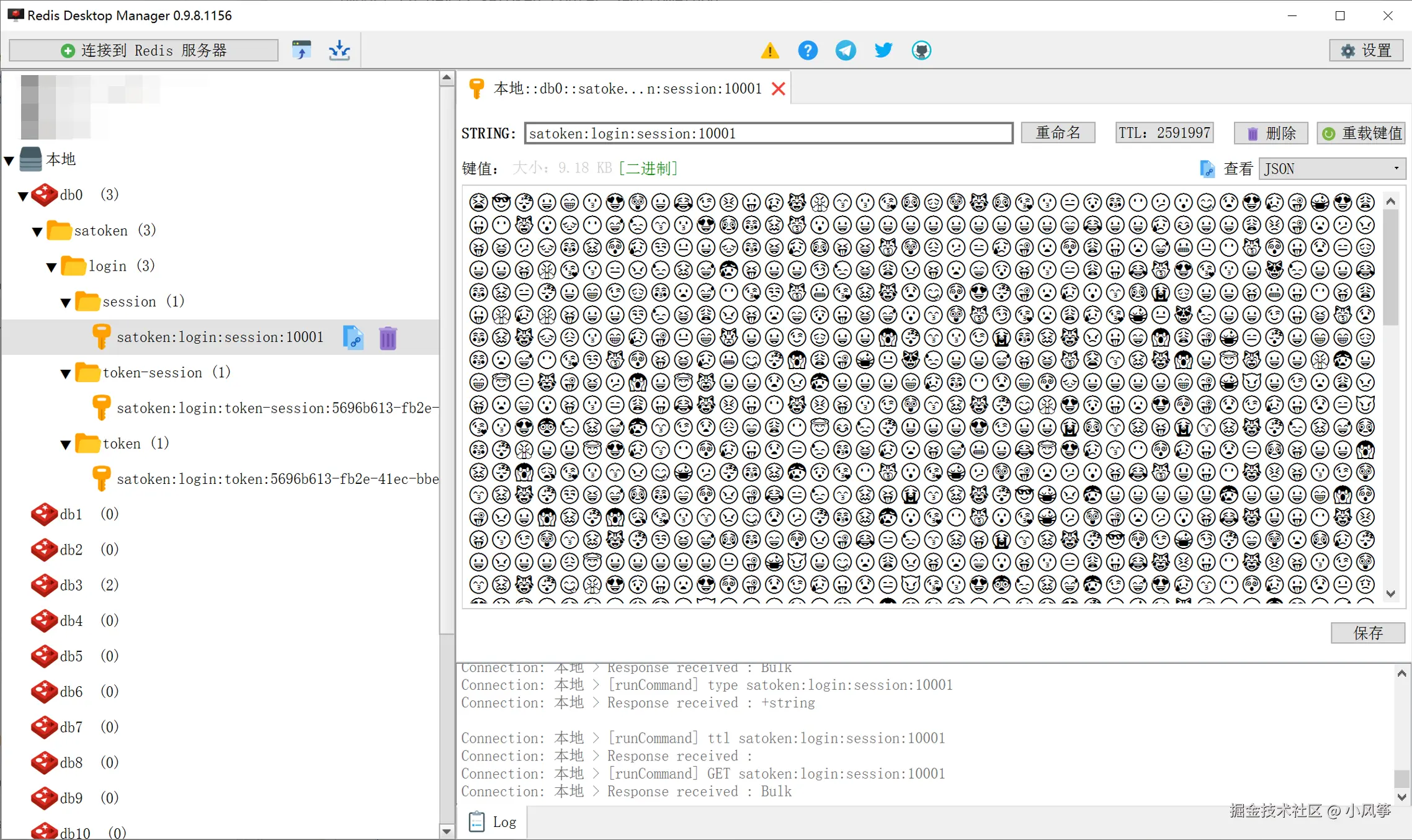This screenshot has width=1412, height=840.
Task: Open Telegram channel via the Telegram icon
Action: click(845, 50)
